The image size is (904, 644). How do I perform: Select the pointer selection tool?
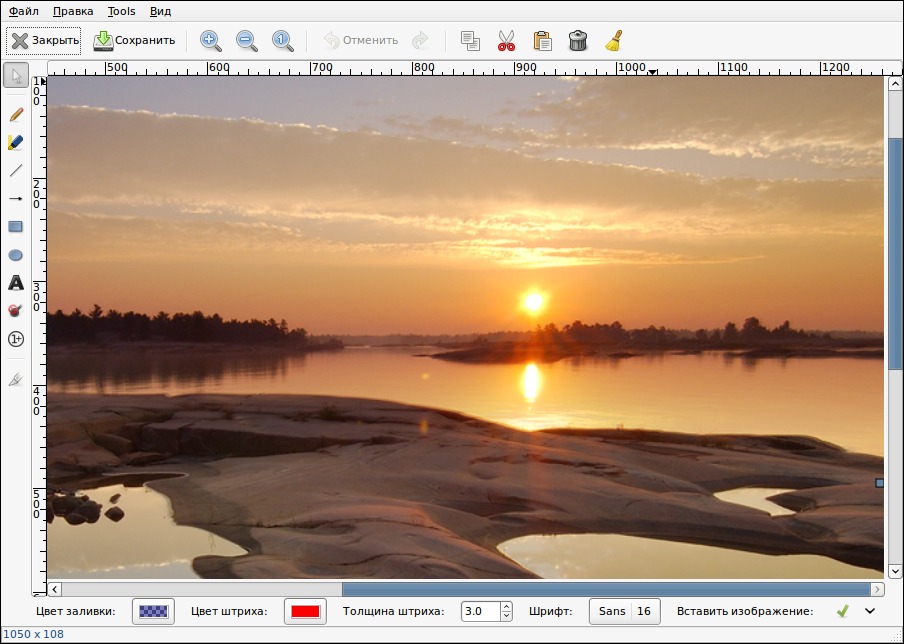tap(16, 76)
